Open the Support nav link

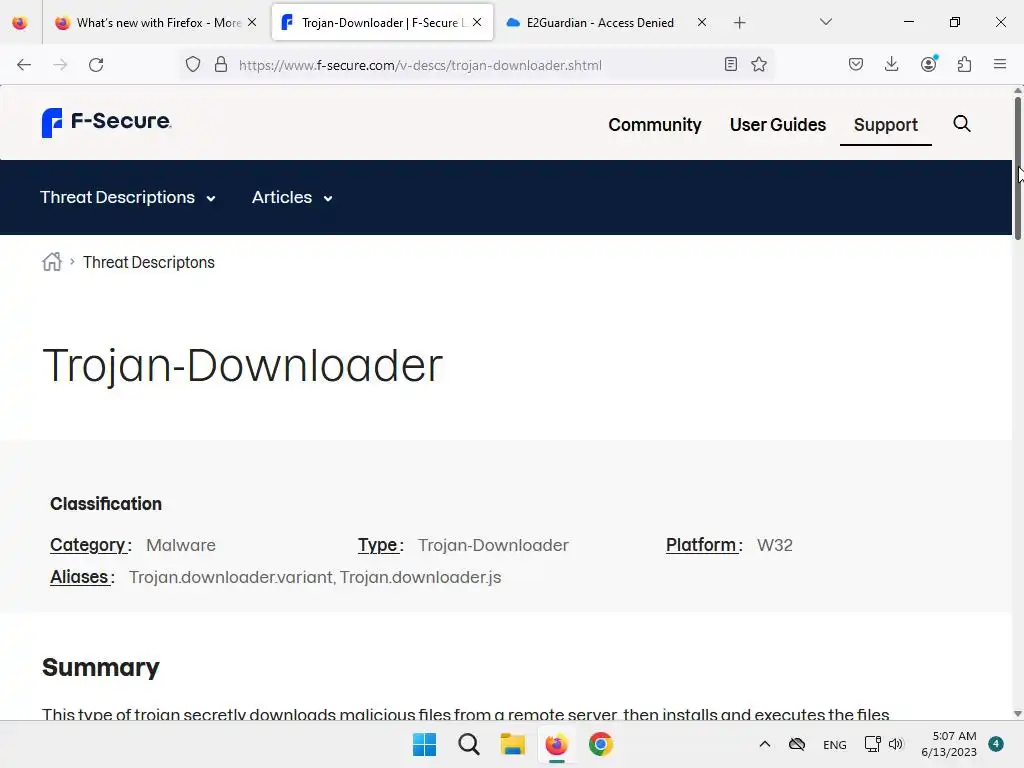[x=886, y=125]
